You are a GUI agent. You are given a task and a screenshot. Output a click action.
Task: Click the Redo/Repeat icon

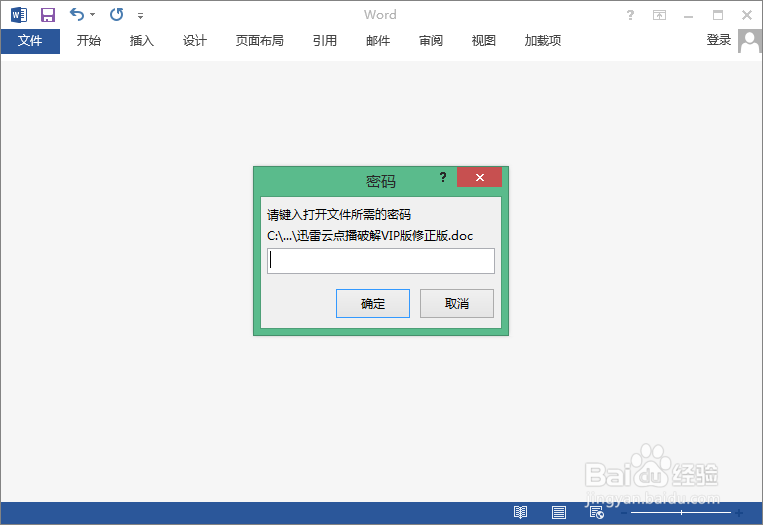(116, 15)
